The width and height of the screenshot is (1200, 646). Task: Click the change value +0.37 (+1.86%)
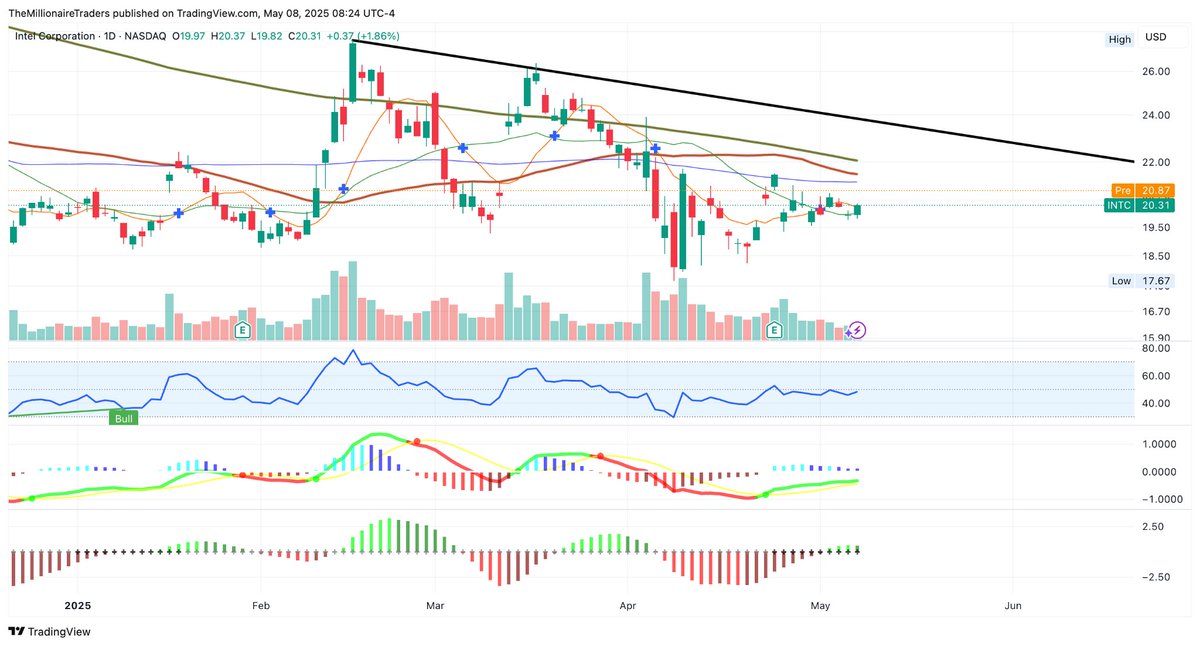(x=363, y=36)
